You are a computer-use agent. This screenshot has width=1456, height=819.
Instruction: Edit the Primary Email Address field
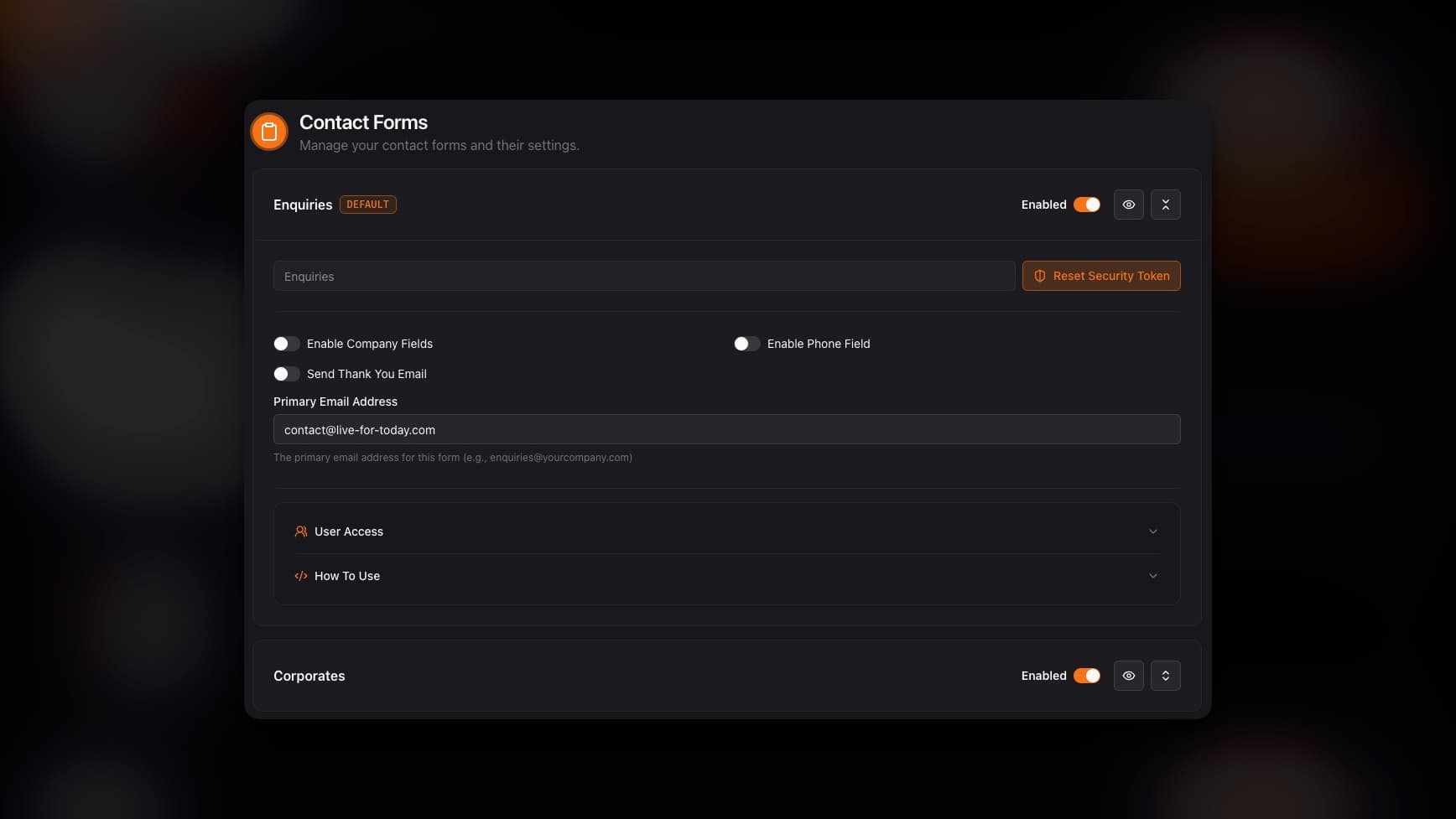(726, 429)
